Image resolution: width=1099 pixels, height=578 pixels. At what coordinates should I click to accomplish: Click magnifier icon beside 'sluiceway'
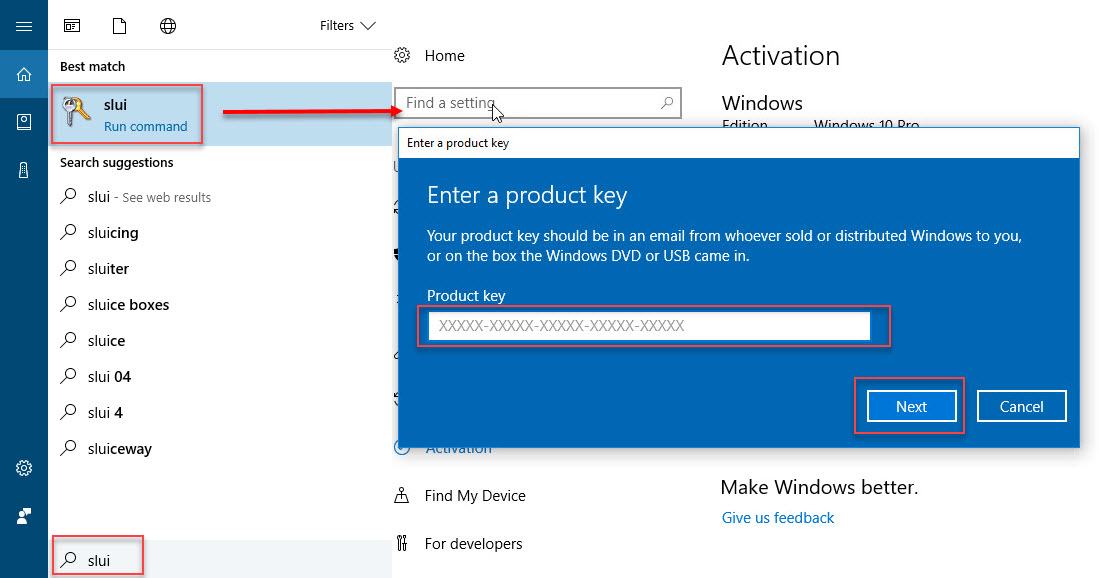[x=68, y=447]
